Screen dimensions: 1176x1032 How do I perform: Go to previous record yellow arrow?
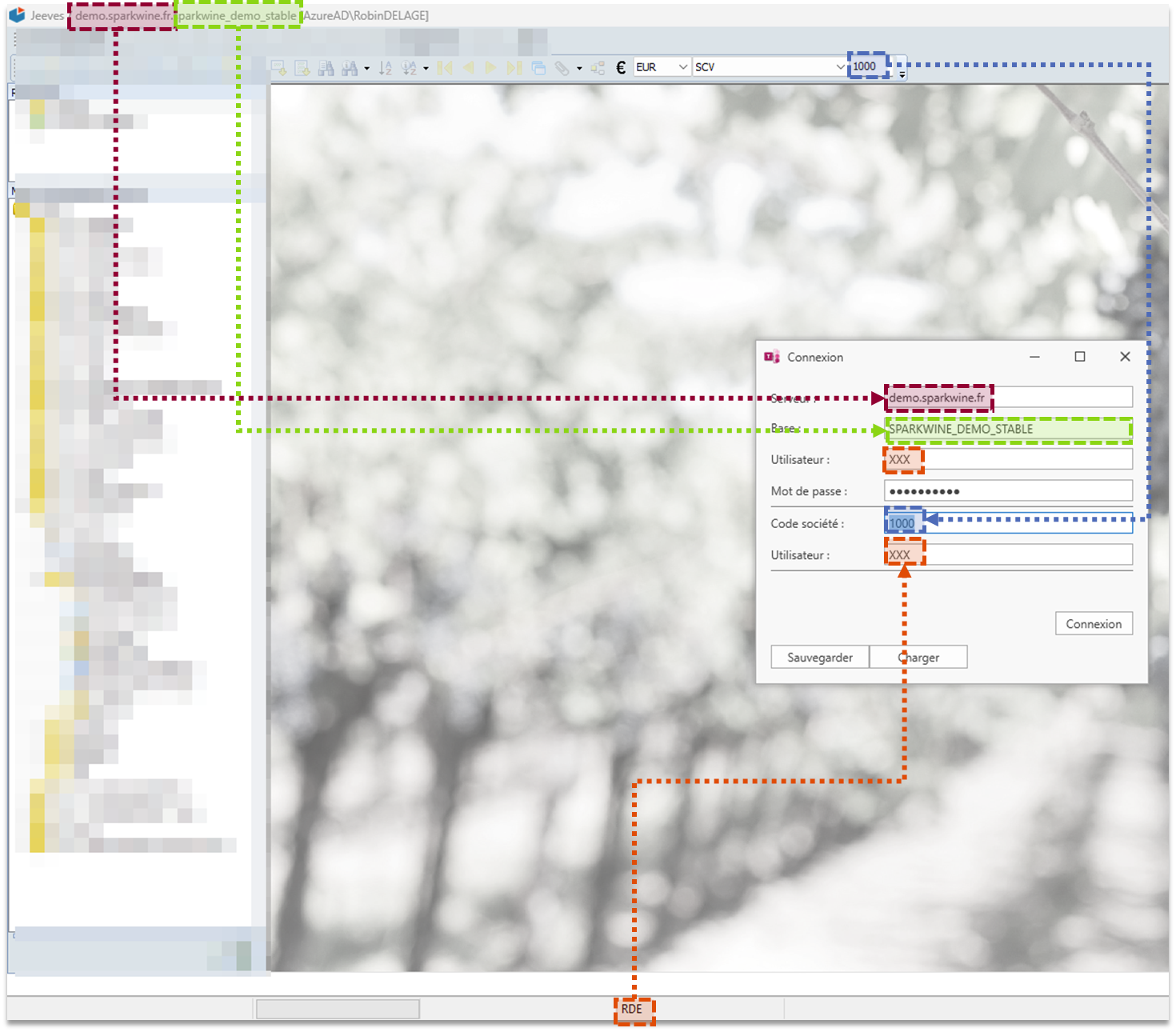[x=469, y=68]
